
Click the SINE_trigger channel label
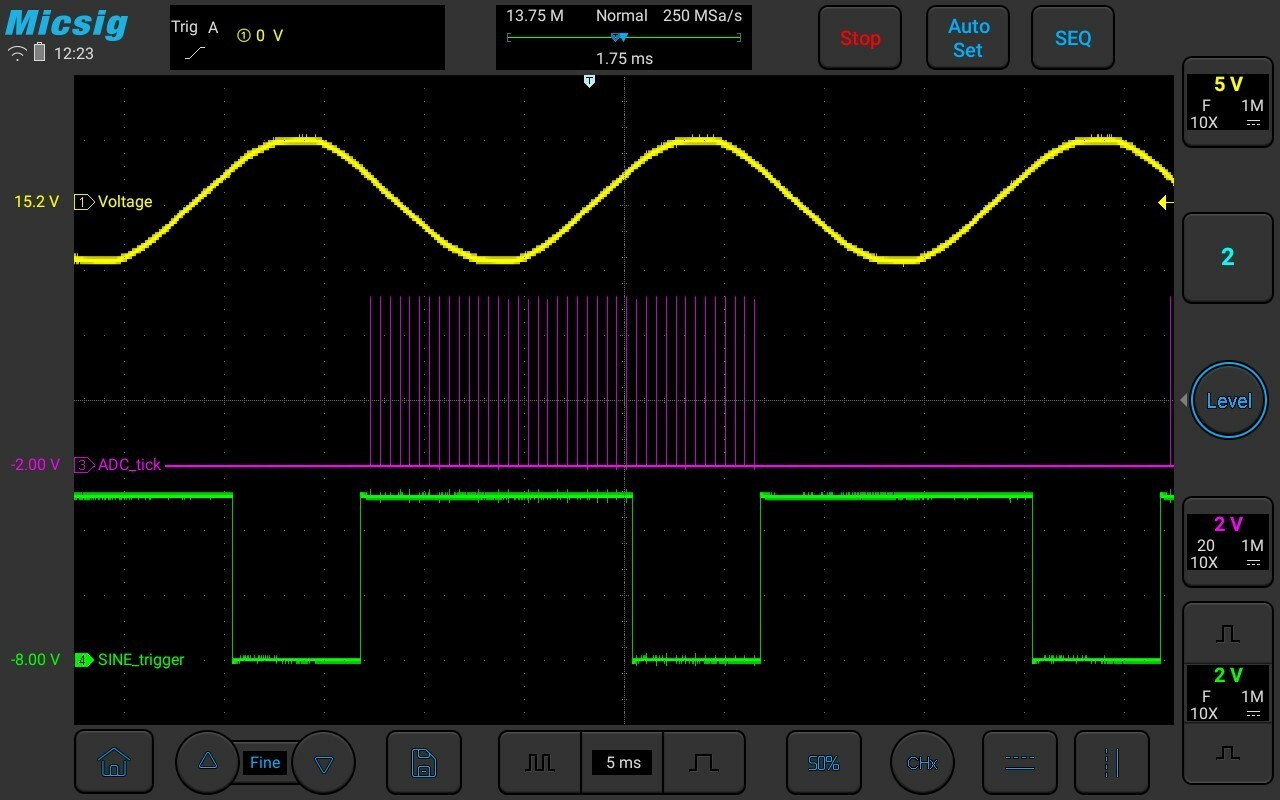pos(141,660)
